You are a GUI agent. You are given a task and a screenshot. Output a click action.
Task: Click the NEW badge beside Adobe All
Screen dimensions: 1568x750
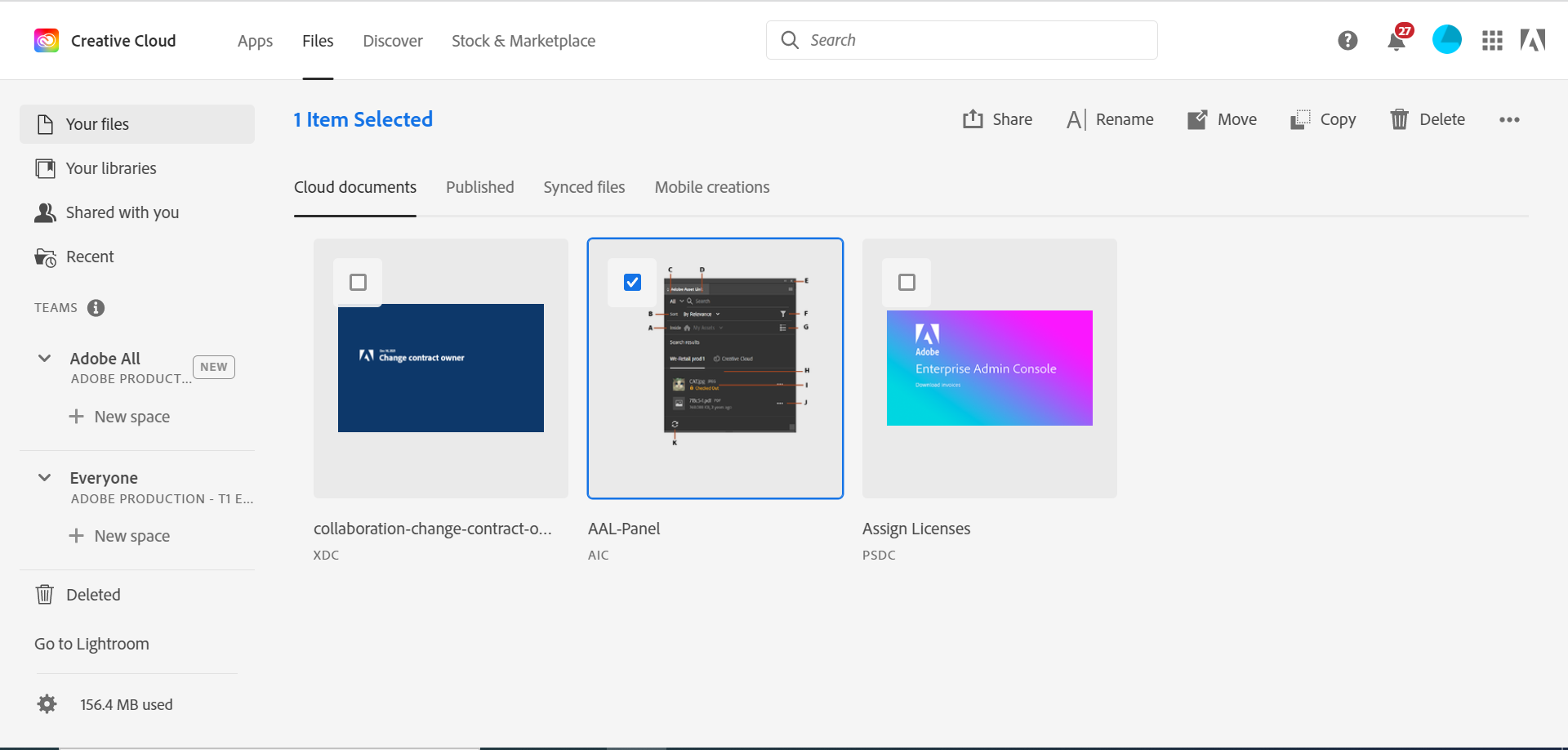click(214, 367)
